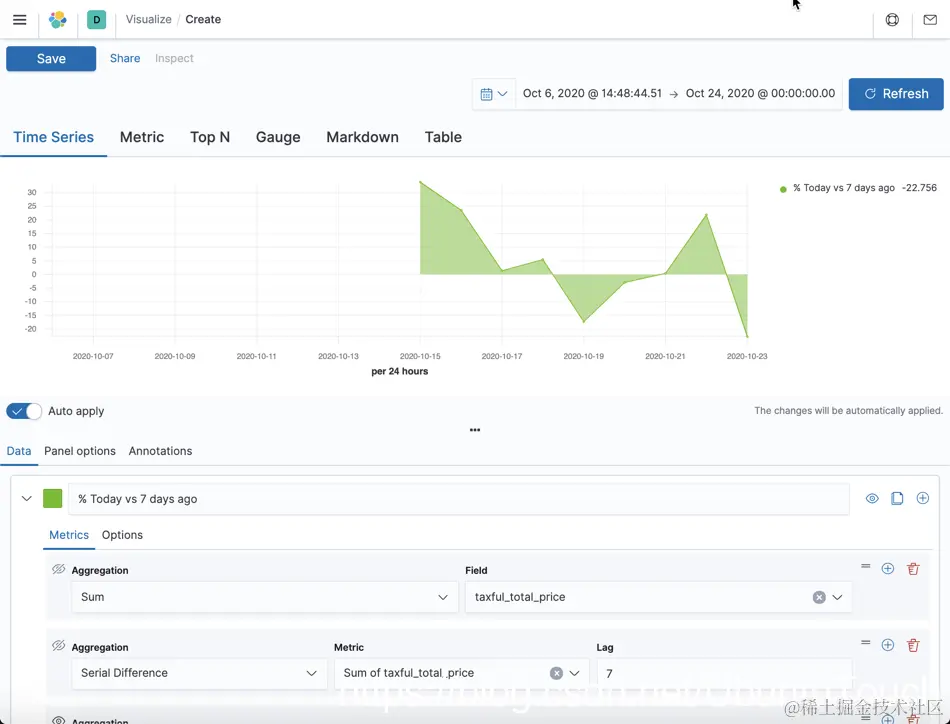Switch to the Markdown tab
This screenshot has height=724, width=950.
click(x=362, y=137)
